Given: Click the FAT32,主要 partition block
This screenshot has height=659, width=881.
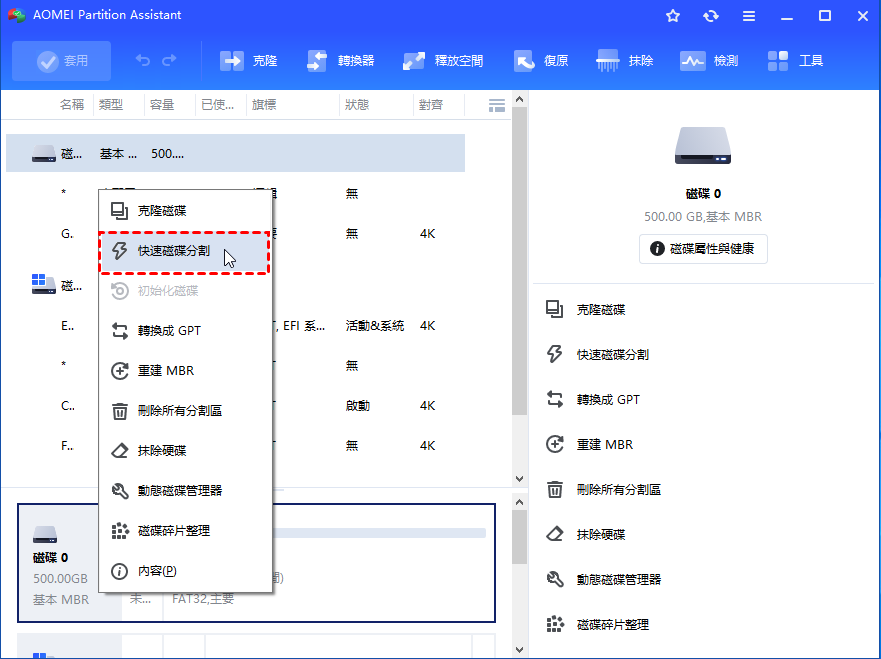Looking at the screenshot, I should (329, 563).
